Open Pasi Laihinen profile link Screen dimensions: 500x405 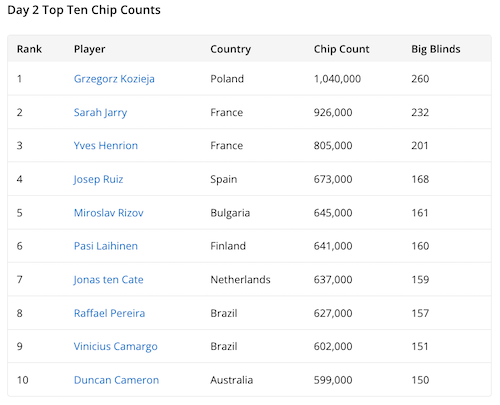106,246
